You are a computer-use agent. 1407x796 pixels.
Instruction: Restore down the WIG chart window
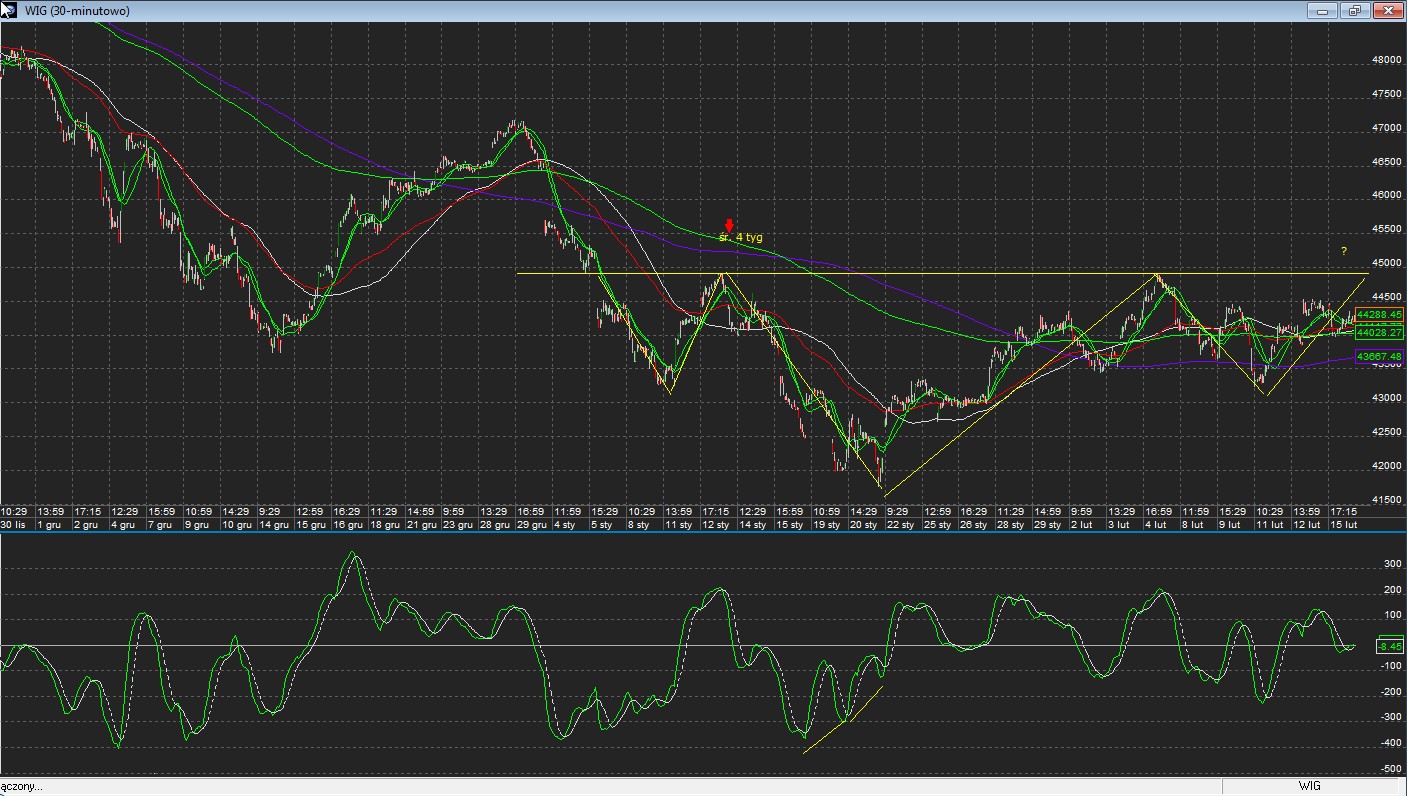(1355, 11)
